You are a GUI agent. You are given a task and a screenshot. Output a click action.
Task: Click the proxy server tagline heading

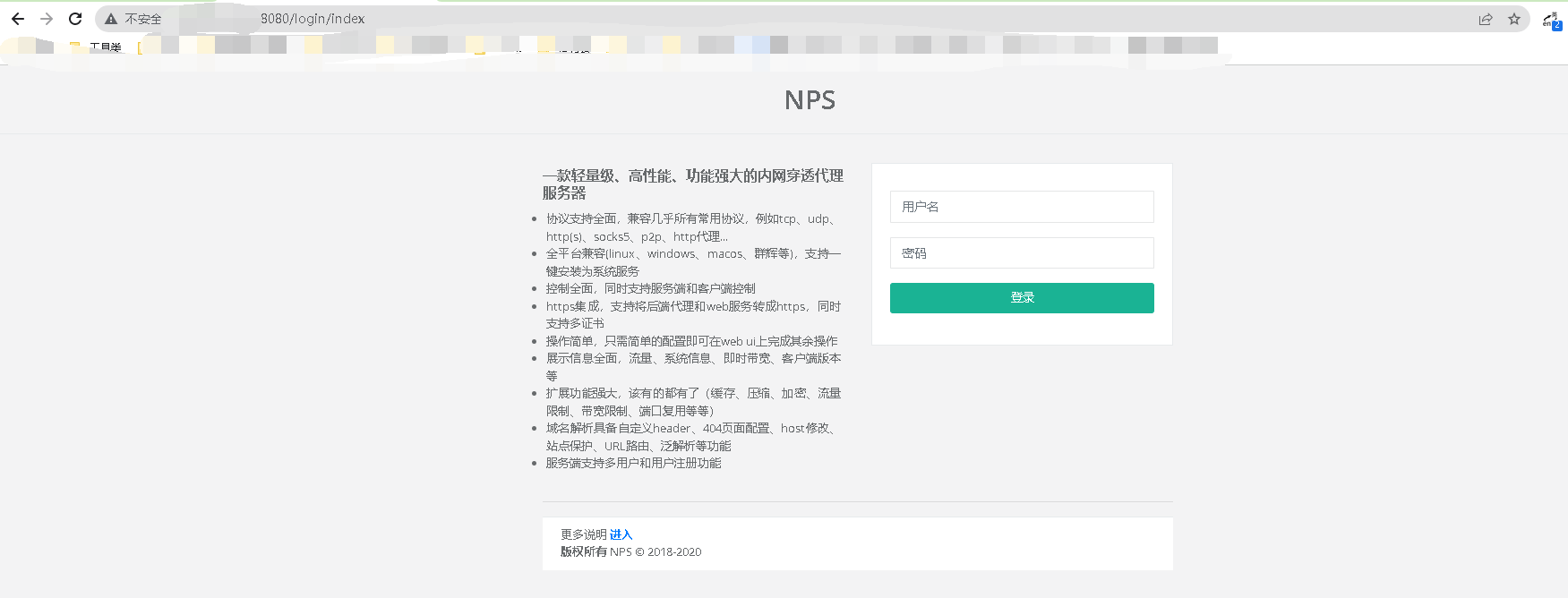[692, 184]
